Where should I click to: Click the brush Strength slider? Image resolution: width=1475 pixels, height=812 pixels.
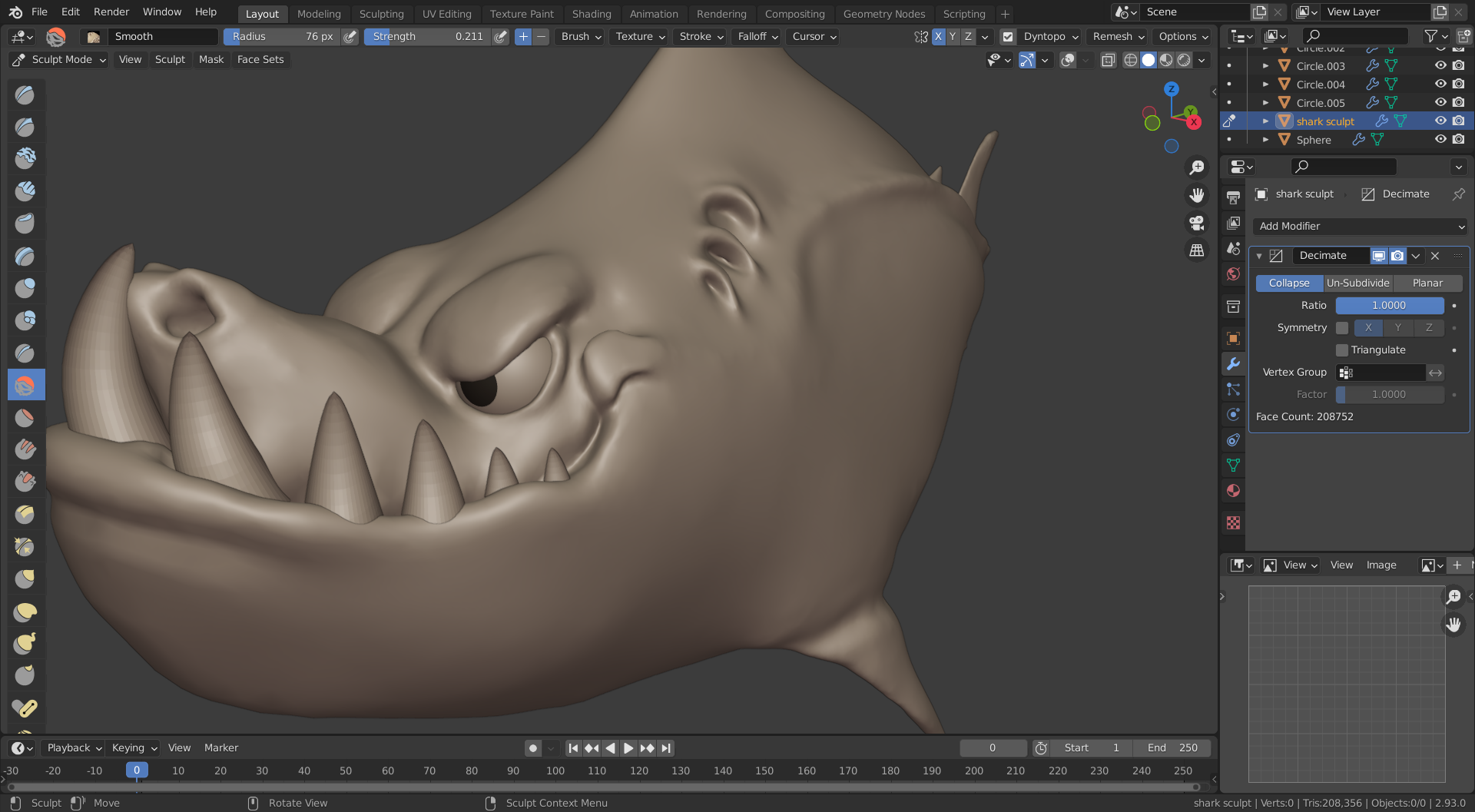(427, 37)
